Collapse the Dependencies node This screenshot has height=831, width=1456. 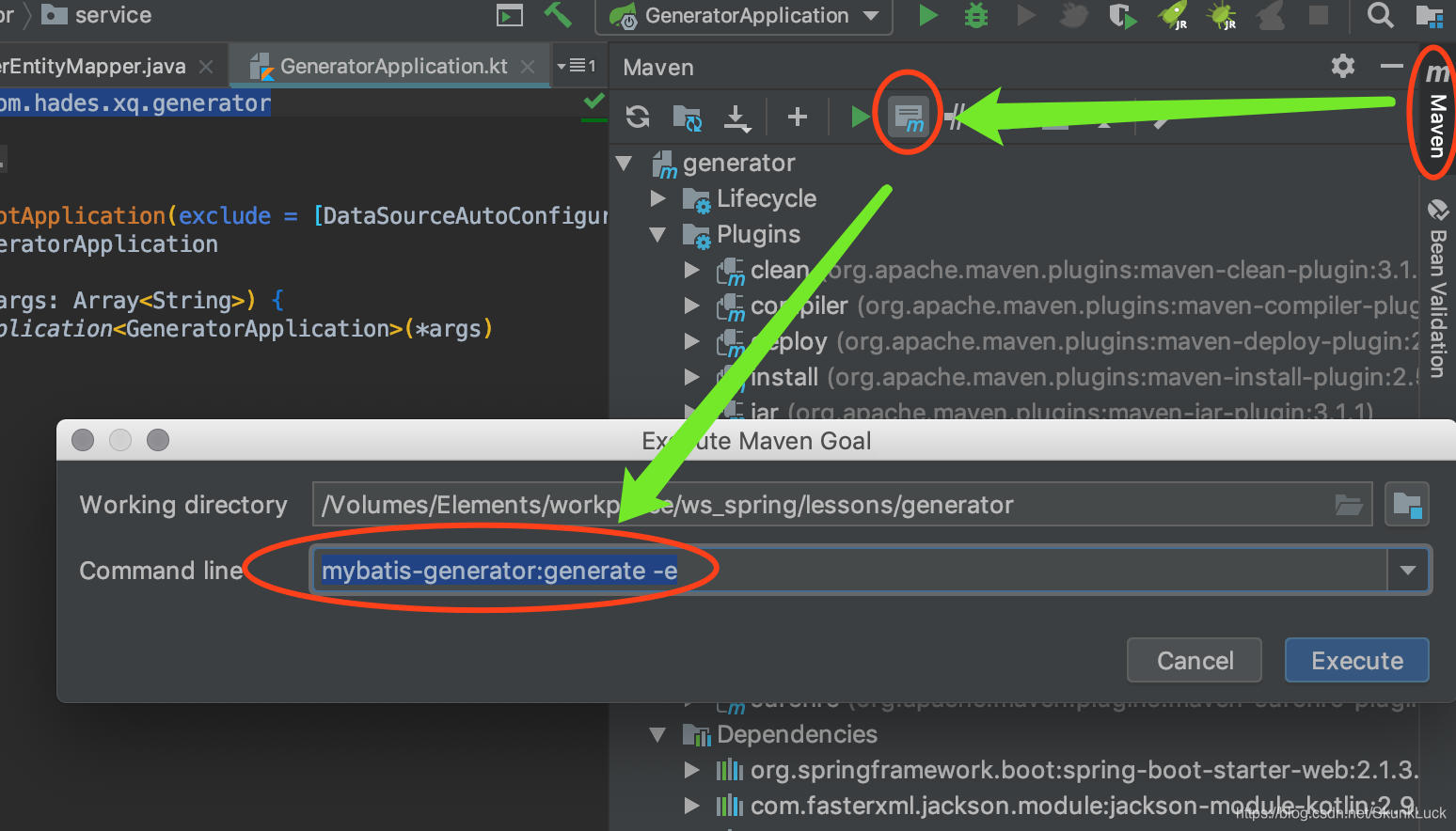658,734
